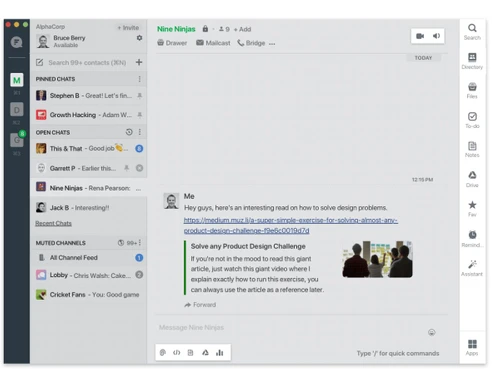
Task: Start a video call with camera icon
Action: tap(420, 36)
